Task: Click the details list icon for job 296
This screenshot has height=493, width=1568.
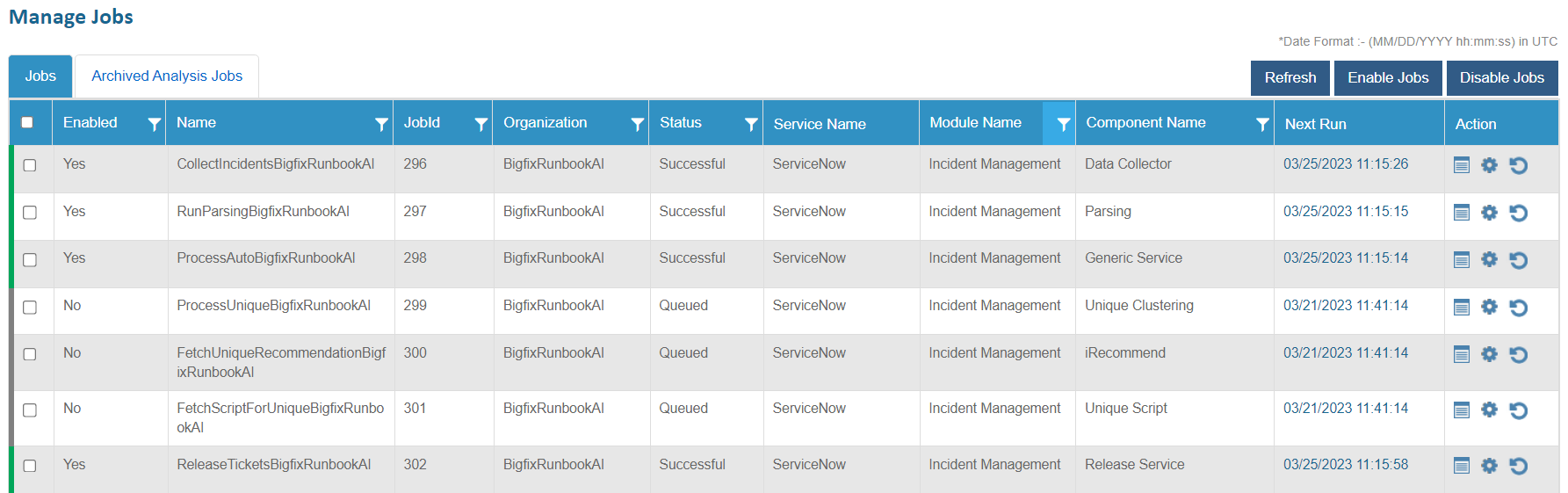Action: click(1461, 165)
